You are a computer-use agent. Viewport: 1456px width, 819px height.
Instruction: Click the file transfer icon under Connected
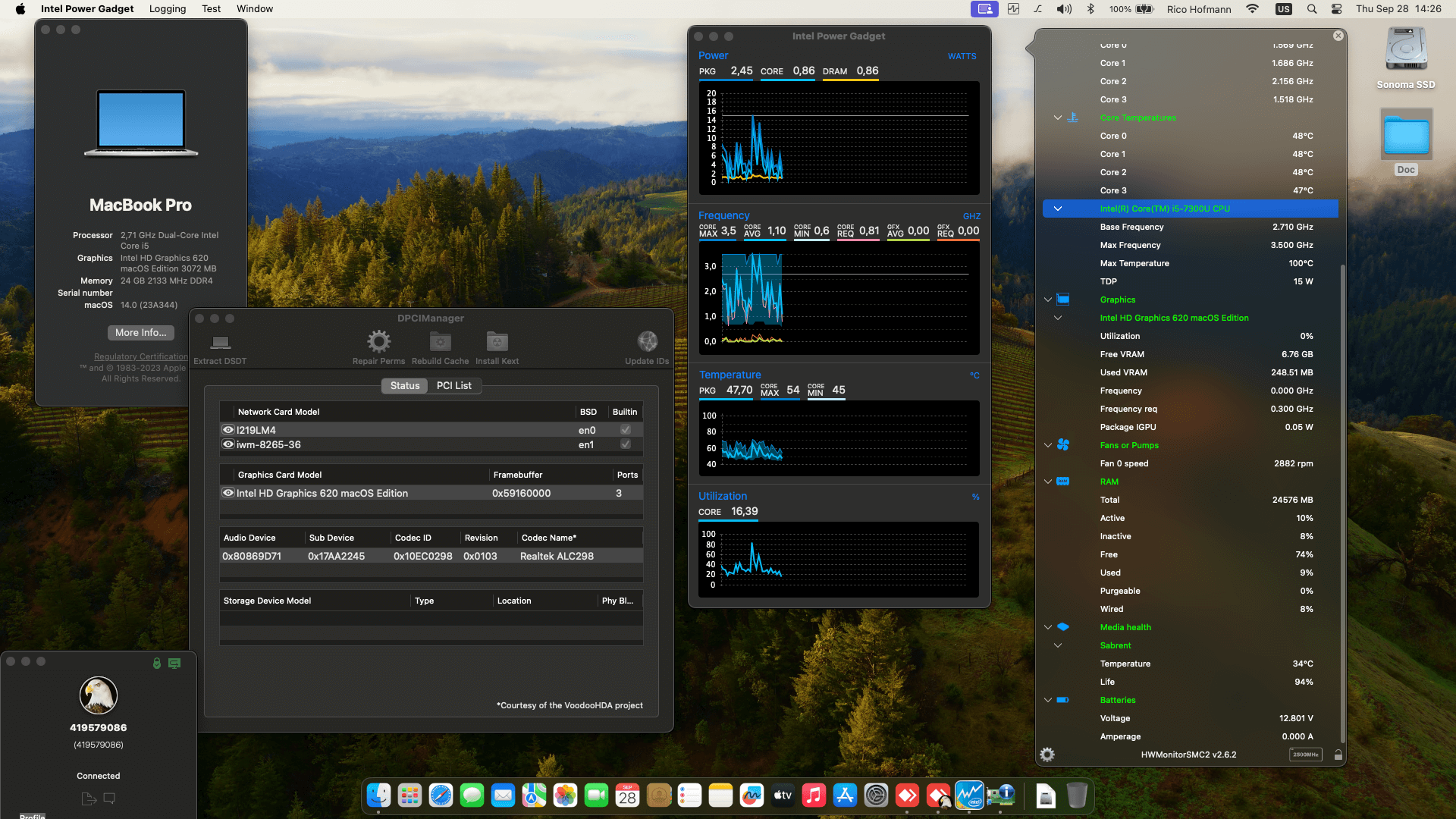coord(89,799)
